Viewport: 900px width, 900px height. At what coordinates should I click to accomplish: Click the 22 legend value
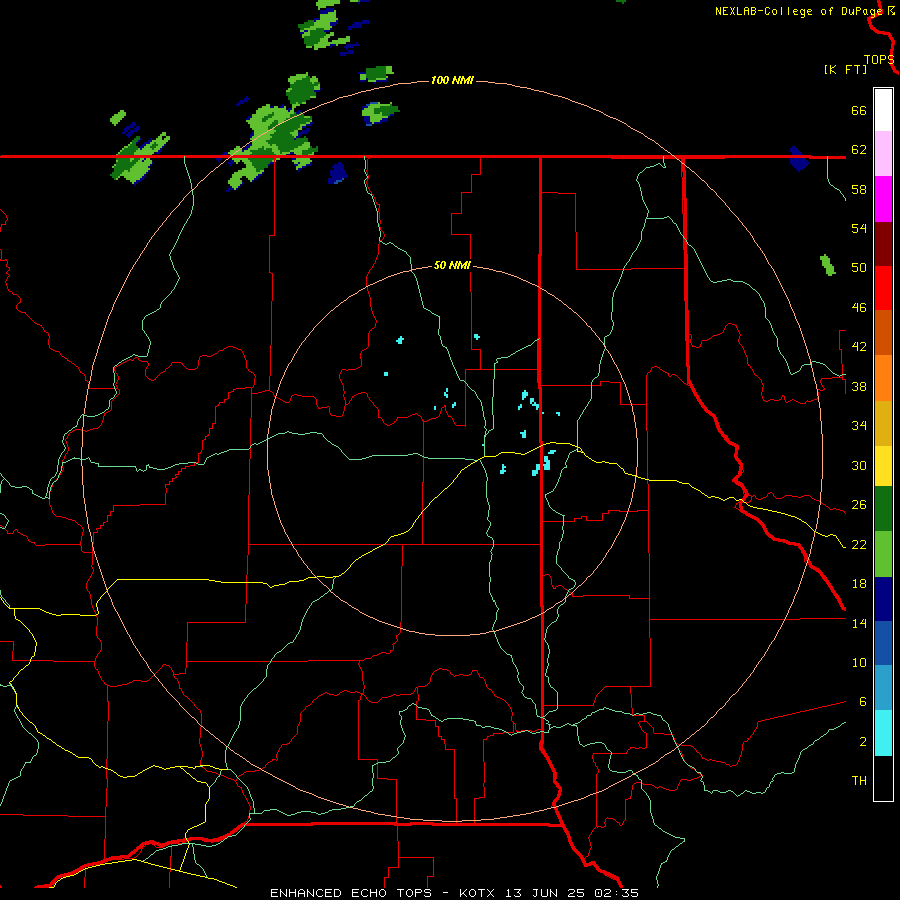tap(859, 544)
